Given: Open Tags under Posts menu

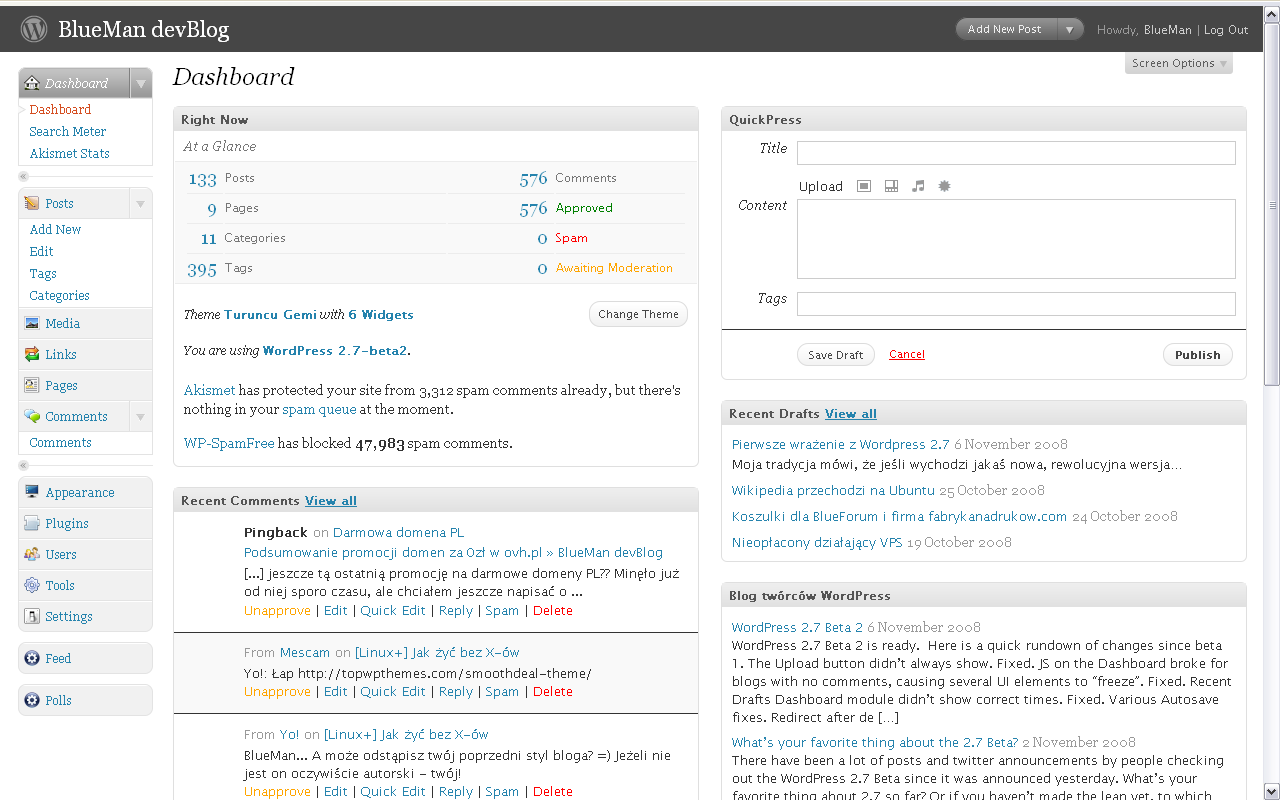Looking at the screenshot, I should (x=43, y=273).
